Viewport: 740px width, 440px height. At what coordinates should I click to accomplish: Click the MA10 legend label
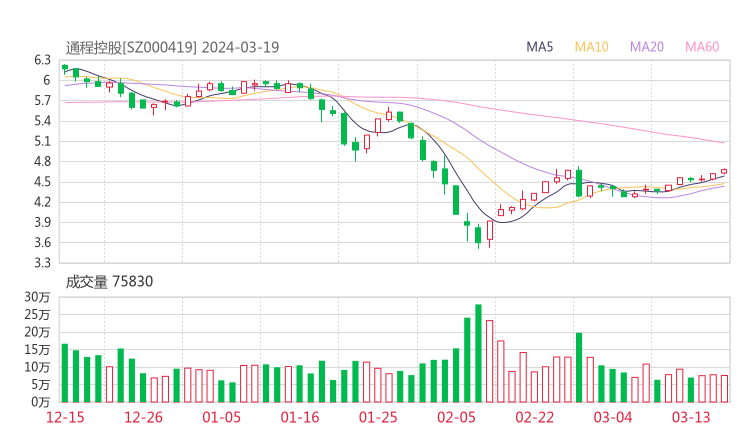point(591,47)
